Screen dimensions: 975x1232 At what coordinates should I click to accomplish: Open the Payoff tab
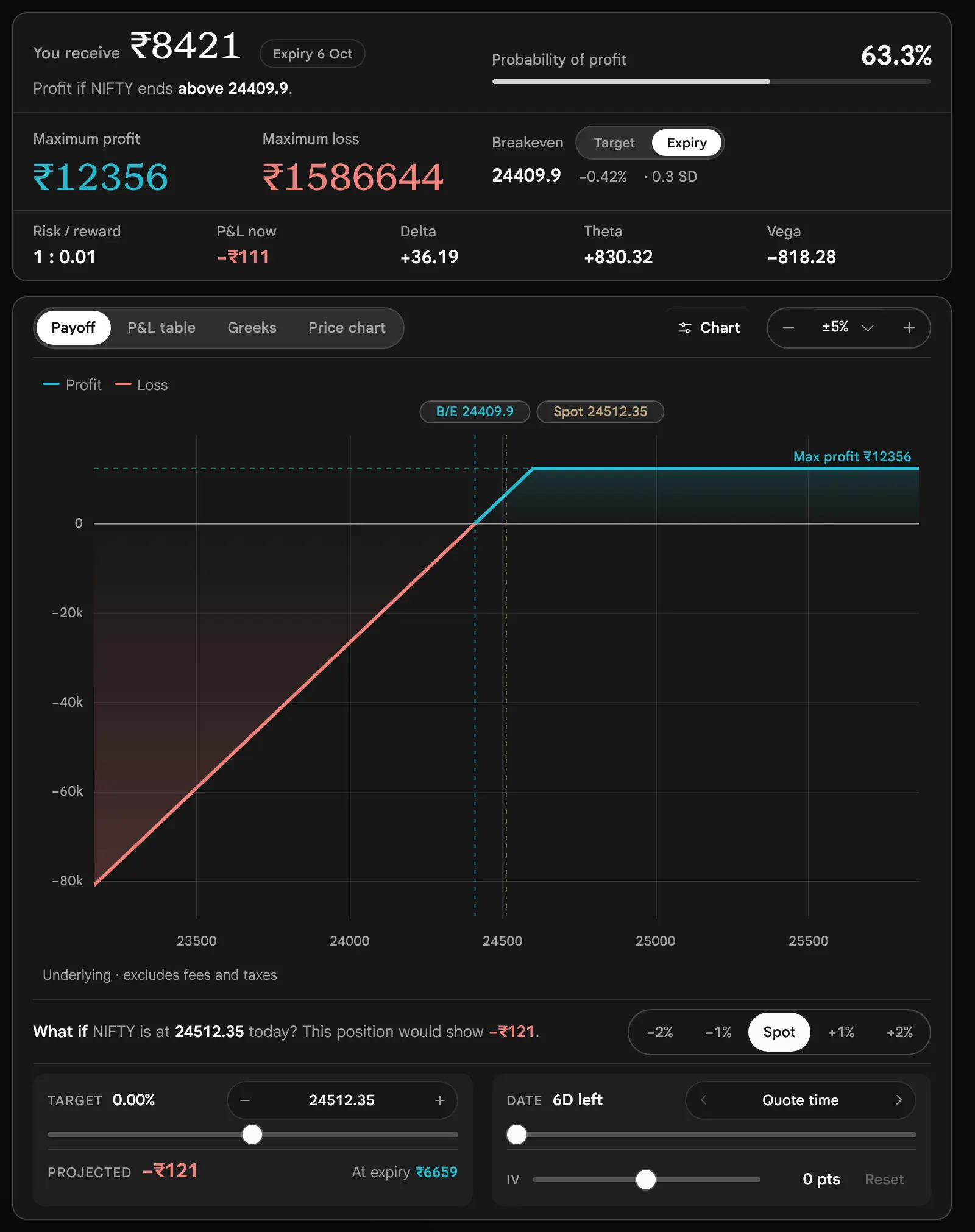click(73, 328)
